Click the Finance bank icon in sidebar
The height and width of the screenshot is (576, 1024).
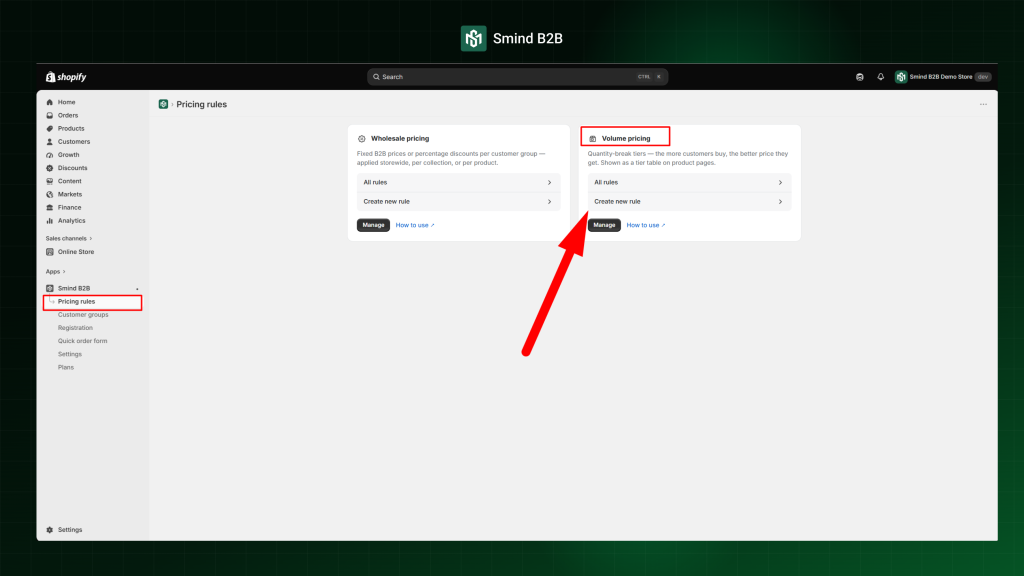(x=50, y=208)
